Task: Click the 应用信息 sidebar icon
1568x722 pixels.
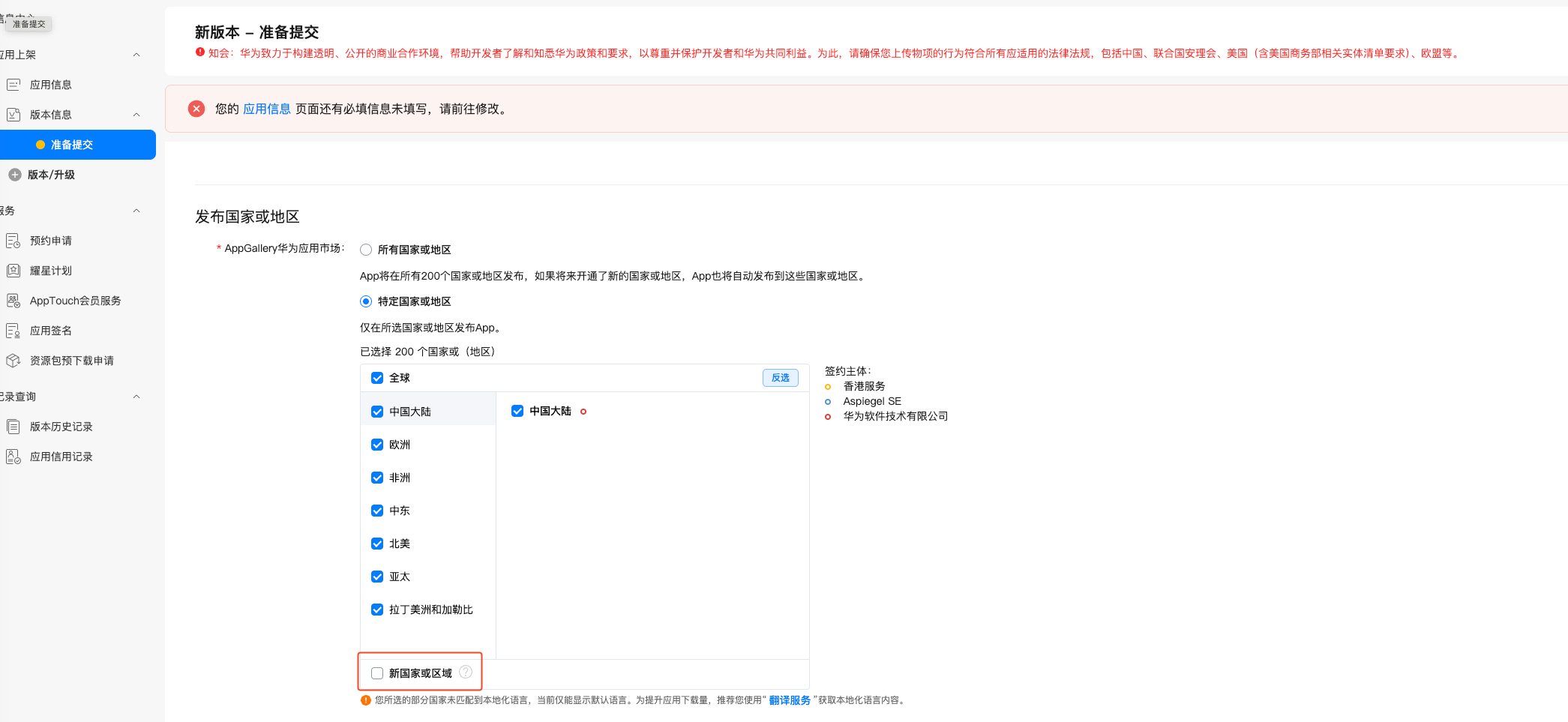Action: click(13, 85)
